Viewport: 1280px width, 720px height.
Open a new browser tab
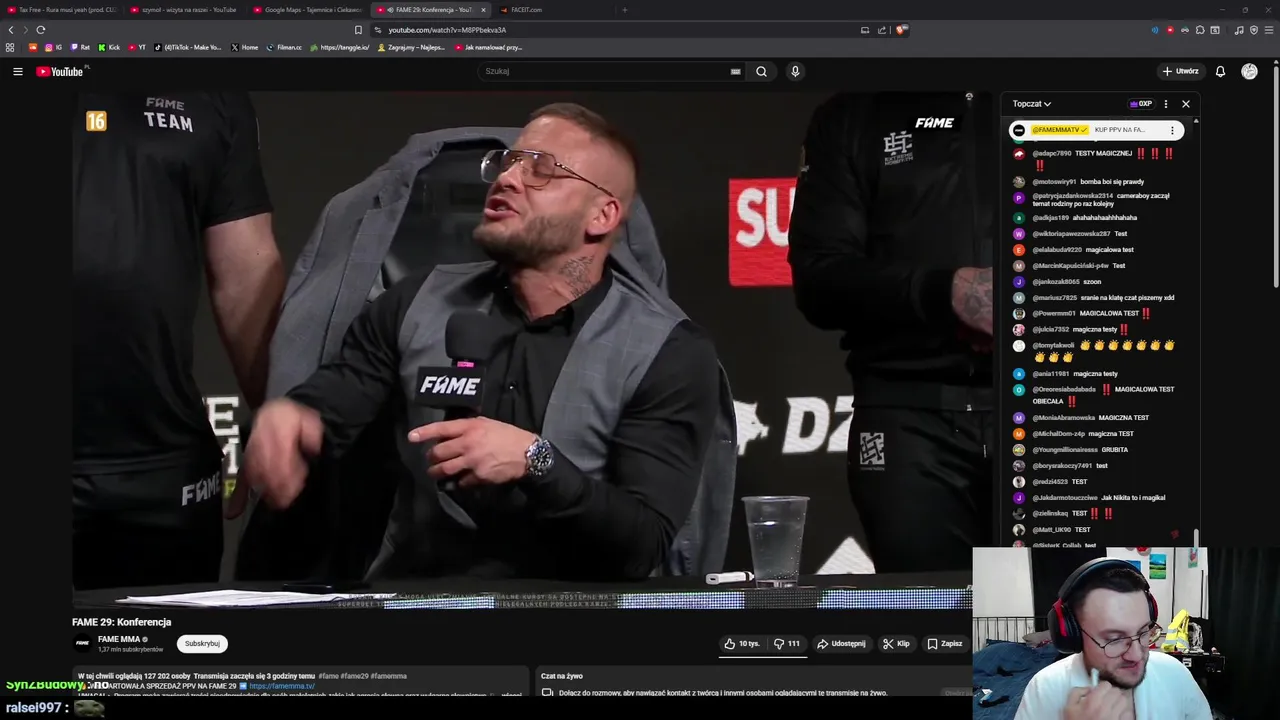(624, 10)
